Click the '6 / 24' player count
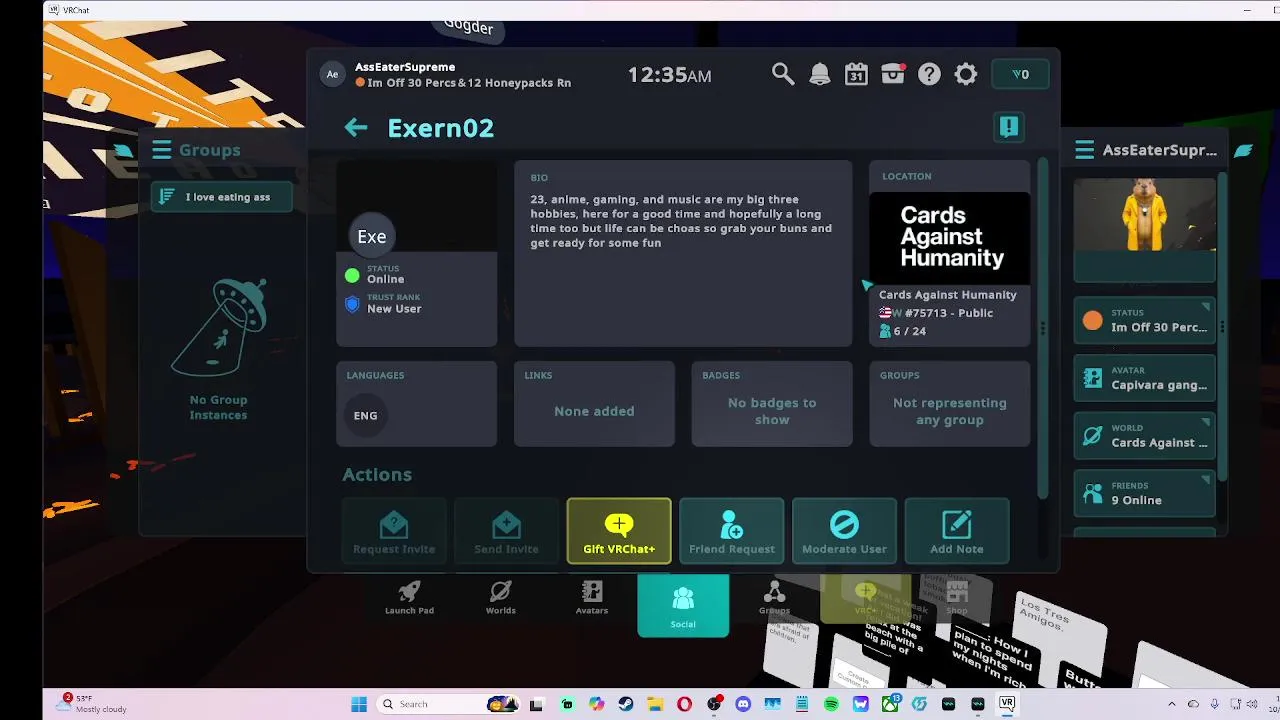 coord(909,331)
